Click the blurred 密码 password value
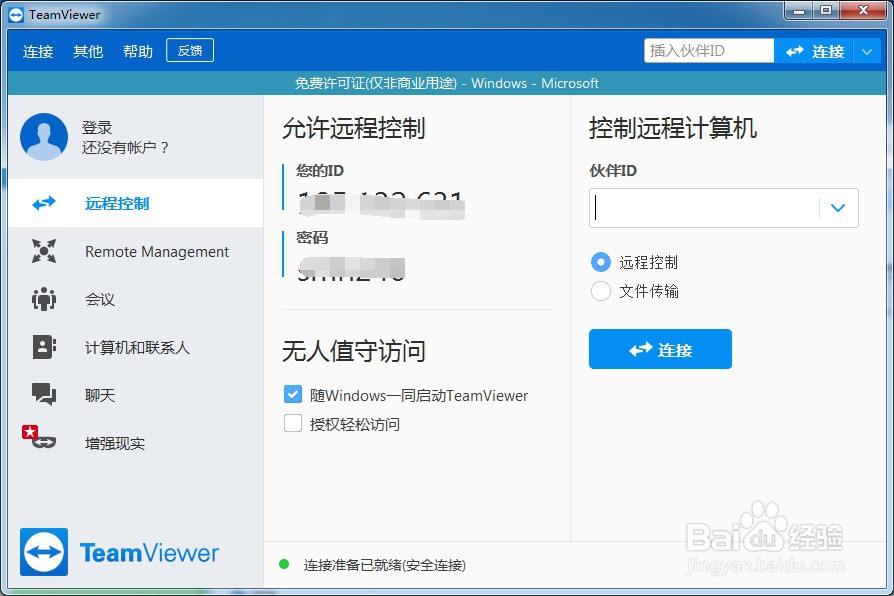This screenshot has width=894, height=596. 352,269
